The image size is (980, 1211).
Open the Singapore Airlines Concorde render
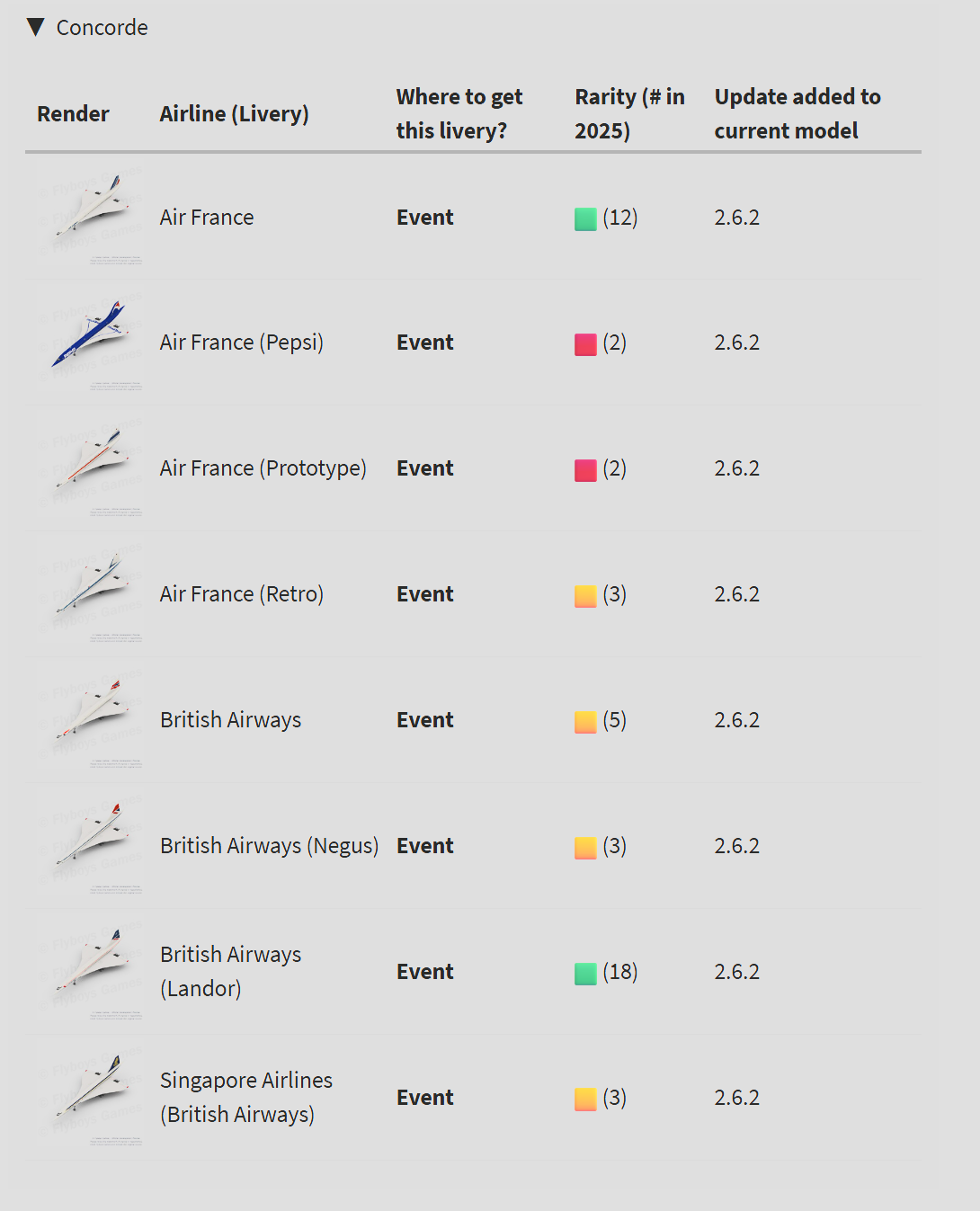click(90, 1098)
